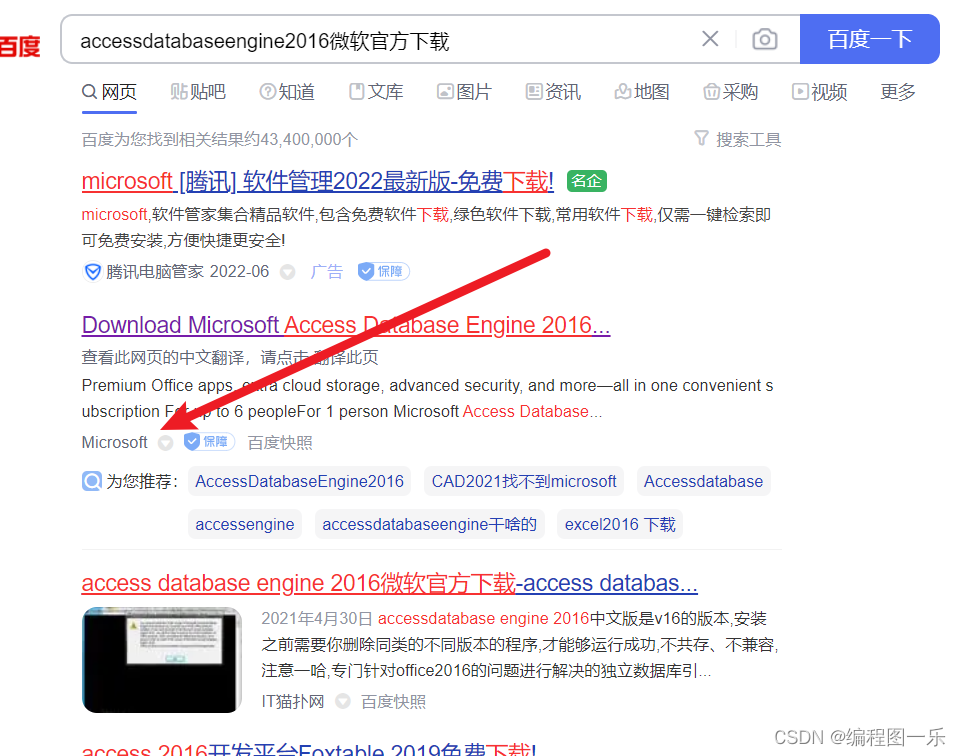Switch to the 贴吧 tab
The height and width of the screenshot is (756, 961).
(198, 93)
